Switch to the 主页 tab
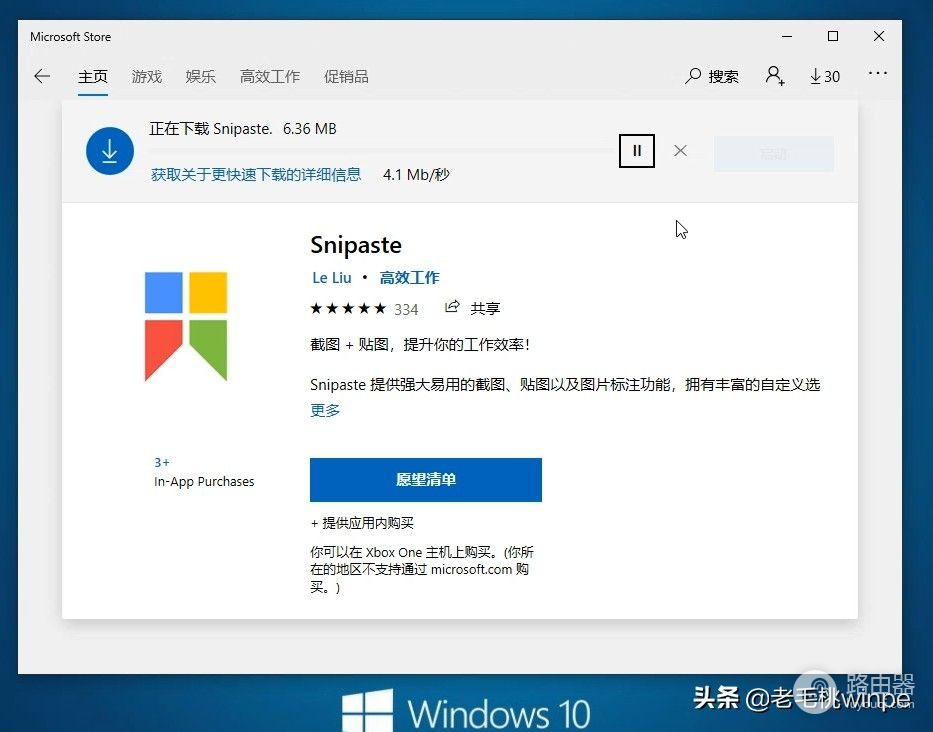Viewport: 933px width, 732px height. (x=93, y=77)
